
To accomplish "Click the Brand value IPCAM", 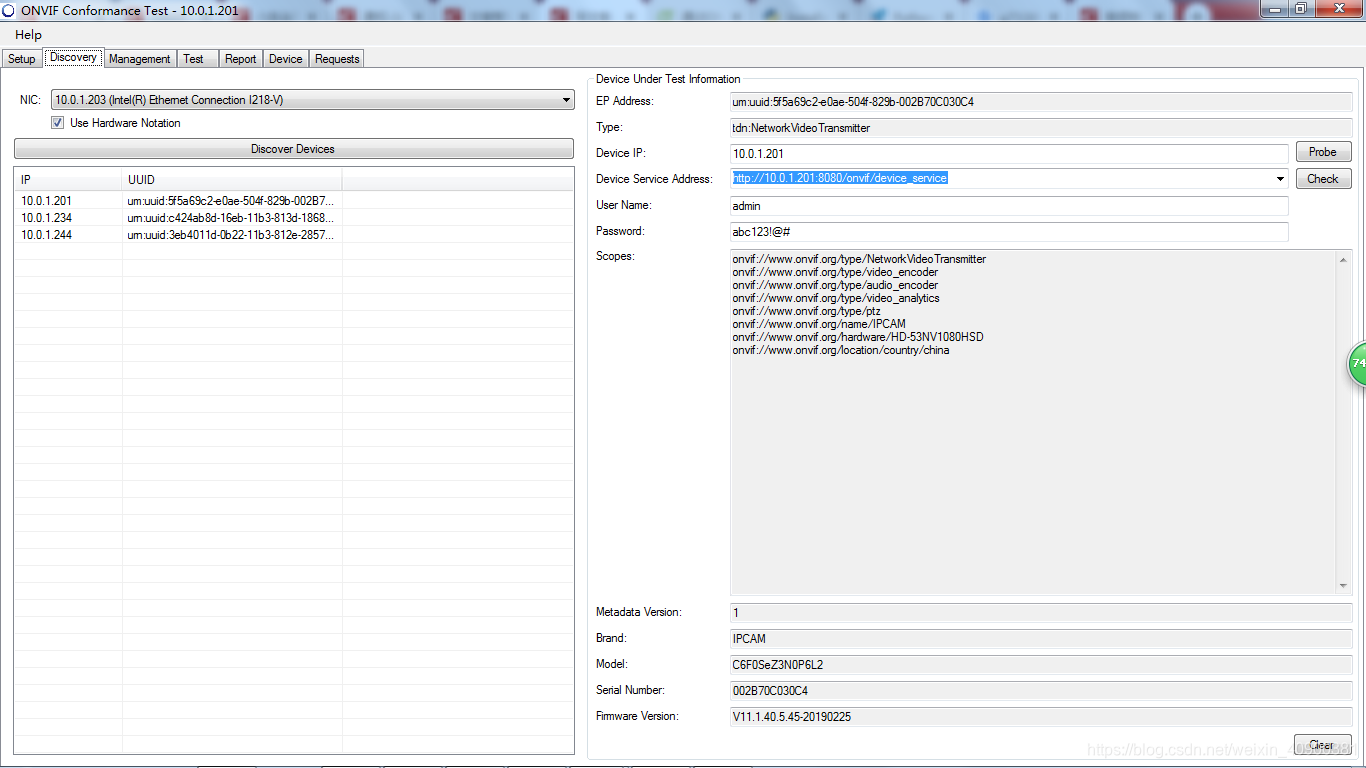I will tap(749, 638).
